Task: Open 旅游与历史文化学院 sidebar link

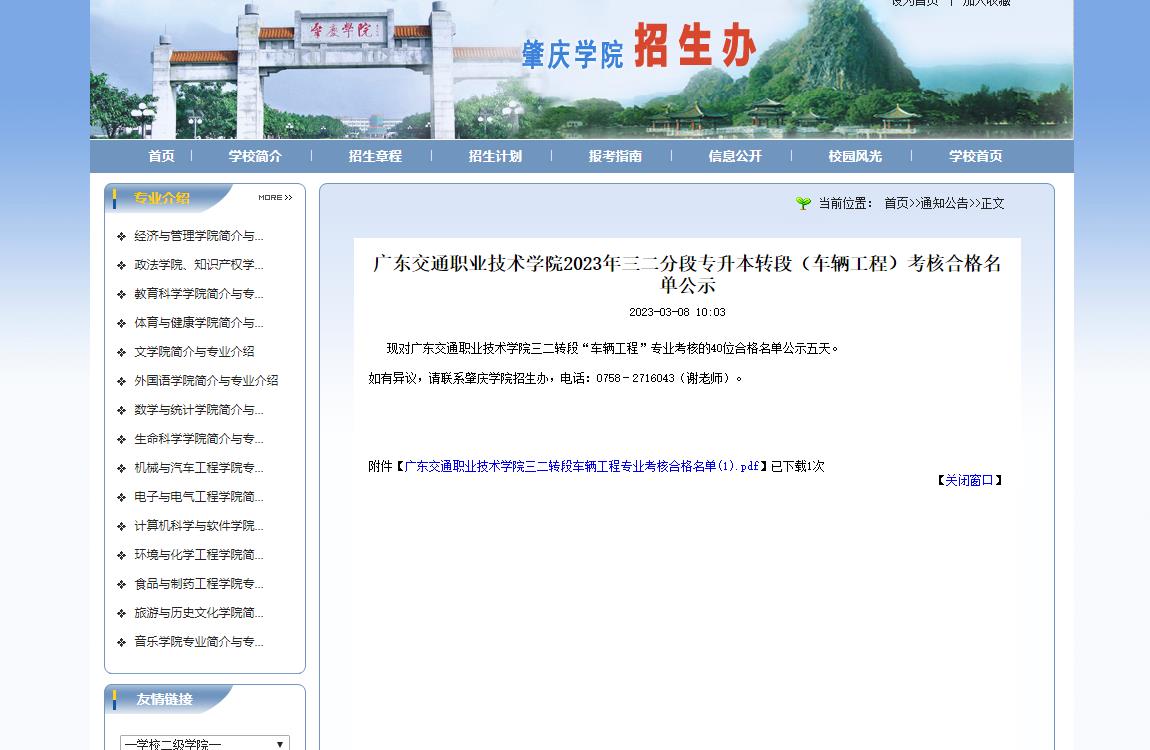Action: pos(199,613)
